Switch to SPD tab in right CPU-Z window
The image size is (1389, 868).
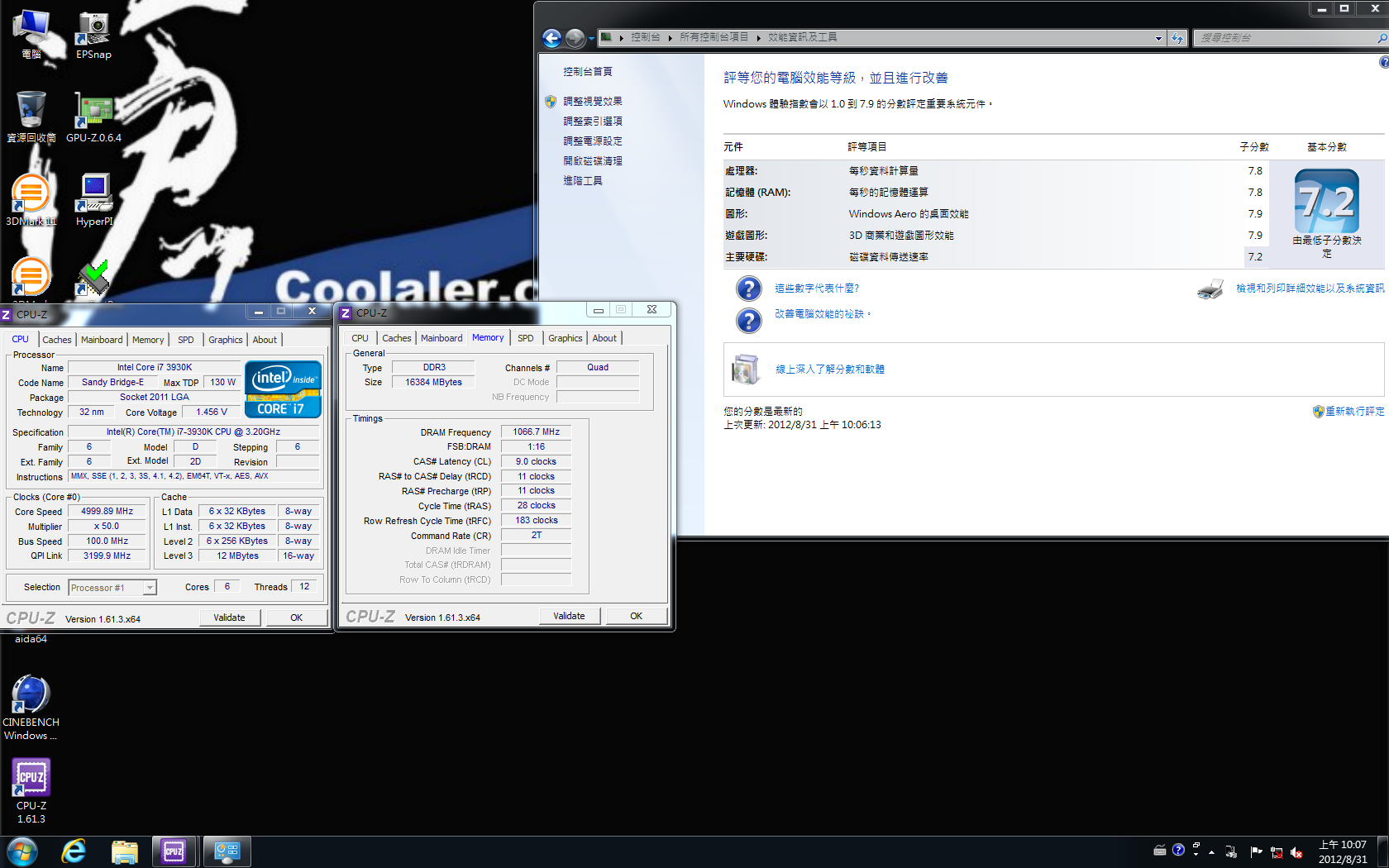pyautogui.click(x=526, y=338)
